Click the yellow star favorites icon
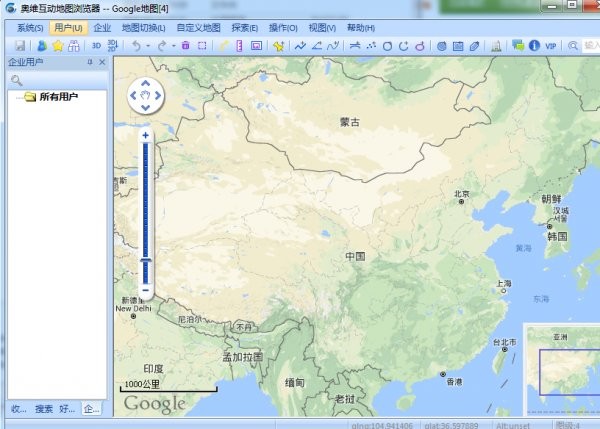Image resolution: width=600 pixels, height=429 pixels. (x=58, y=46)
